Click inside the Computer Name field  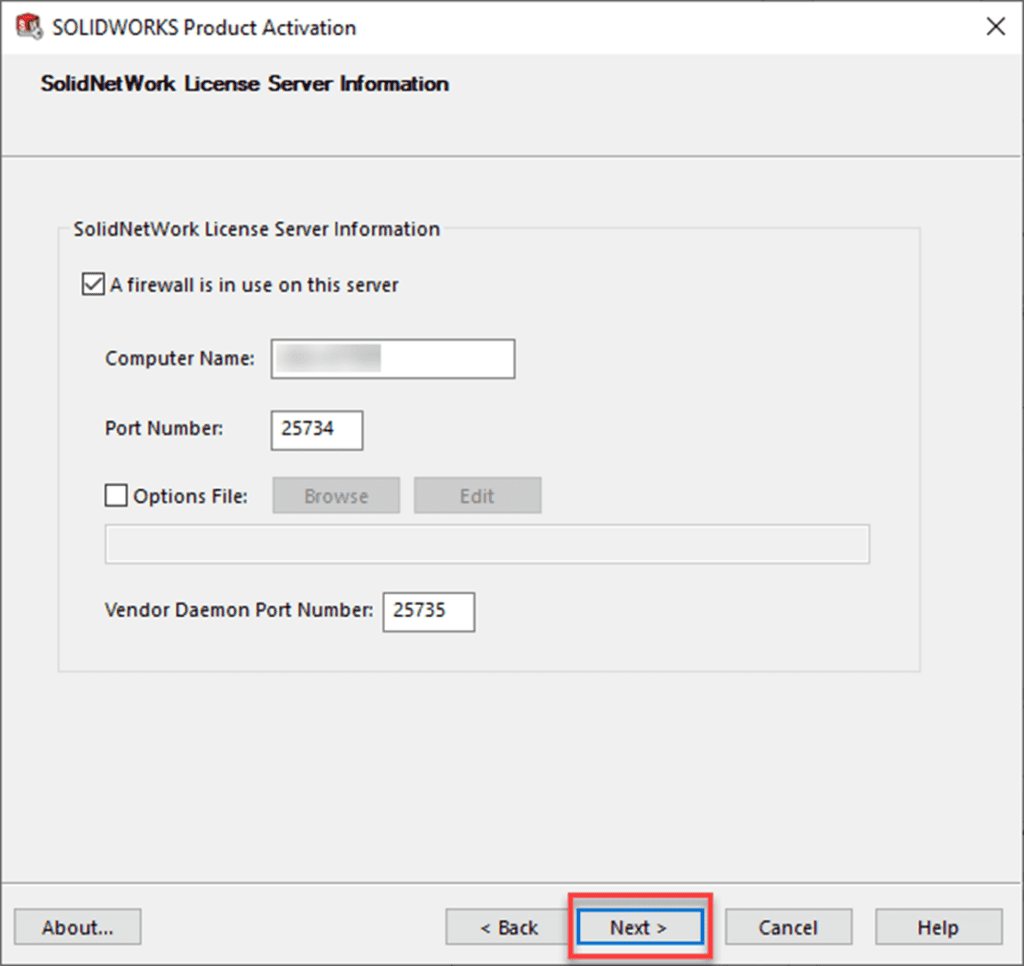[392, 358]
